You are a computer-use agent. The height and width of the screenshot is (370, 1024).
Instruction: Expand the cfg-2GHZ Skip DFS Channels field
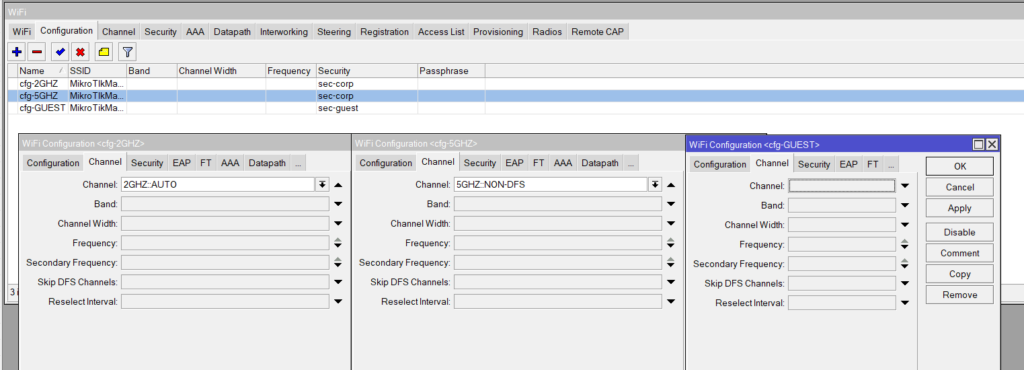pos(338,282)
